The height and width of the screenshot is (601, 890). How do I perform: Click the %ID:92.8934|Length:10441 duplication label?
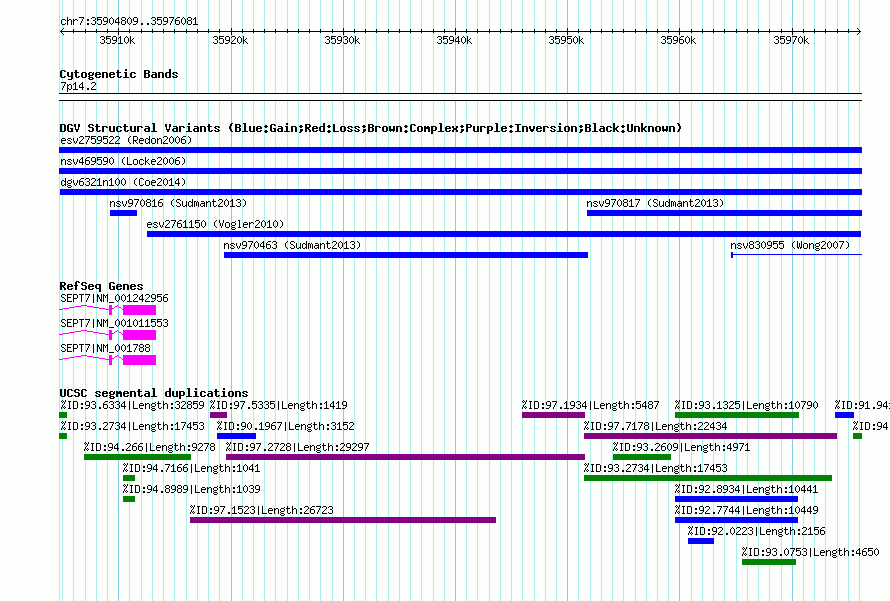point(746,489)
